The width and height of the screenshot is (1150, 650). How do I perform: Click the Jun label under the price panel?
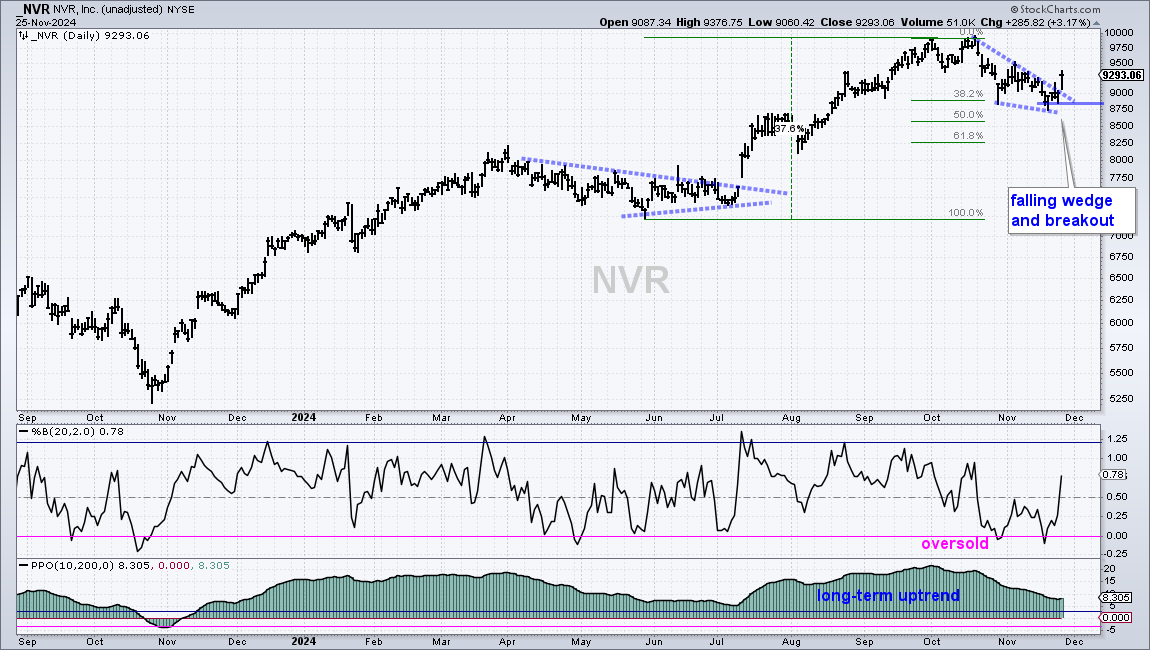653,418
